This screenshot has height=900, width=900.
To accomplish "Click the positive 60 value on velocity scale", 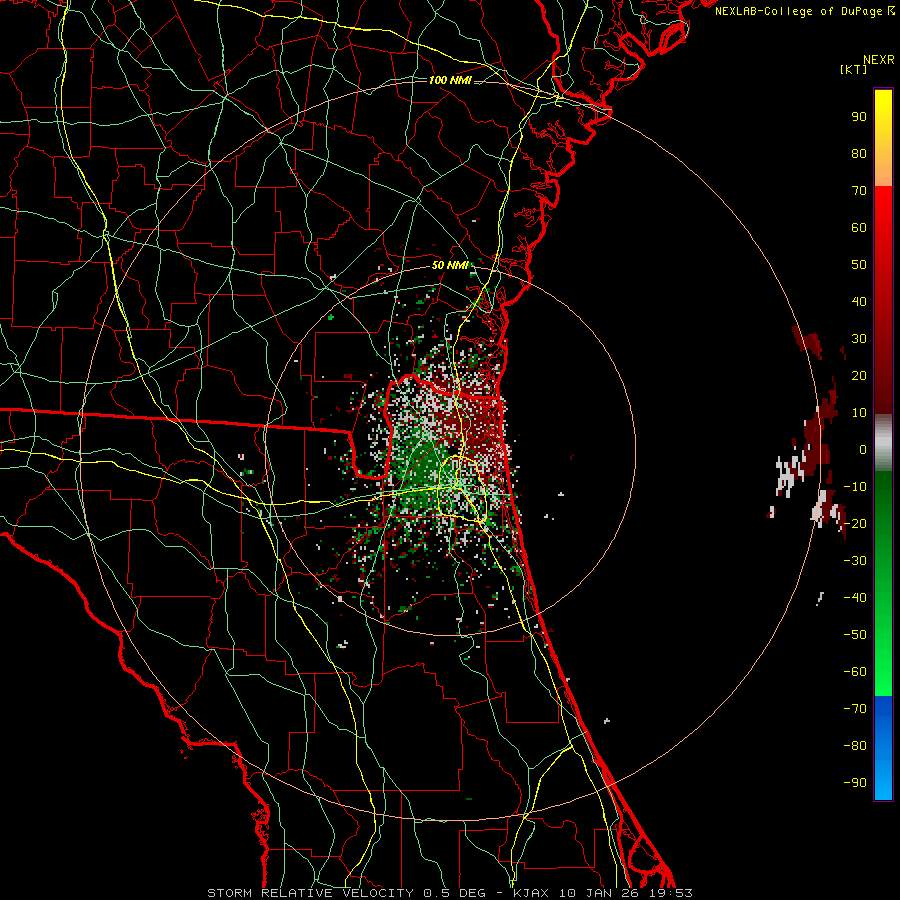I will (859, 227).
